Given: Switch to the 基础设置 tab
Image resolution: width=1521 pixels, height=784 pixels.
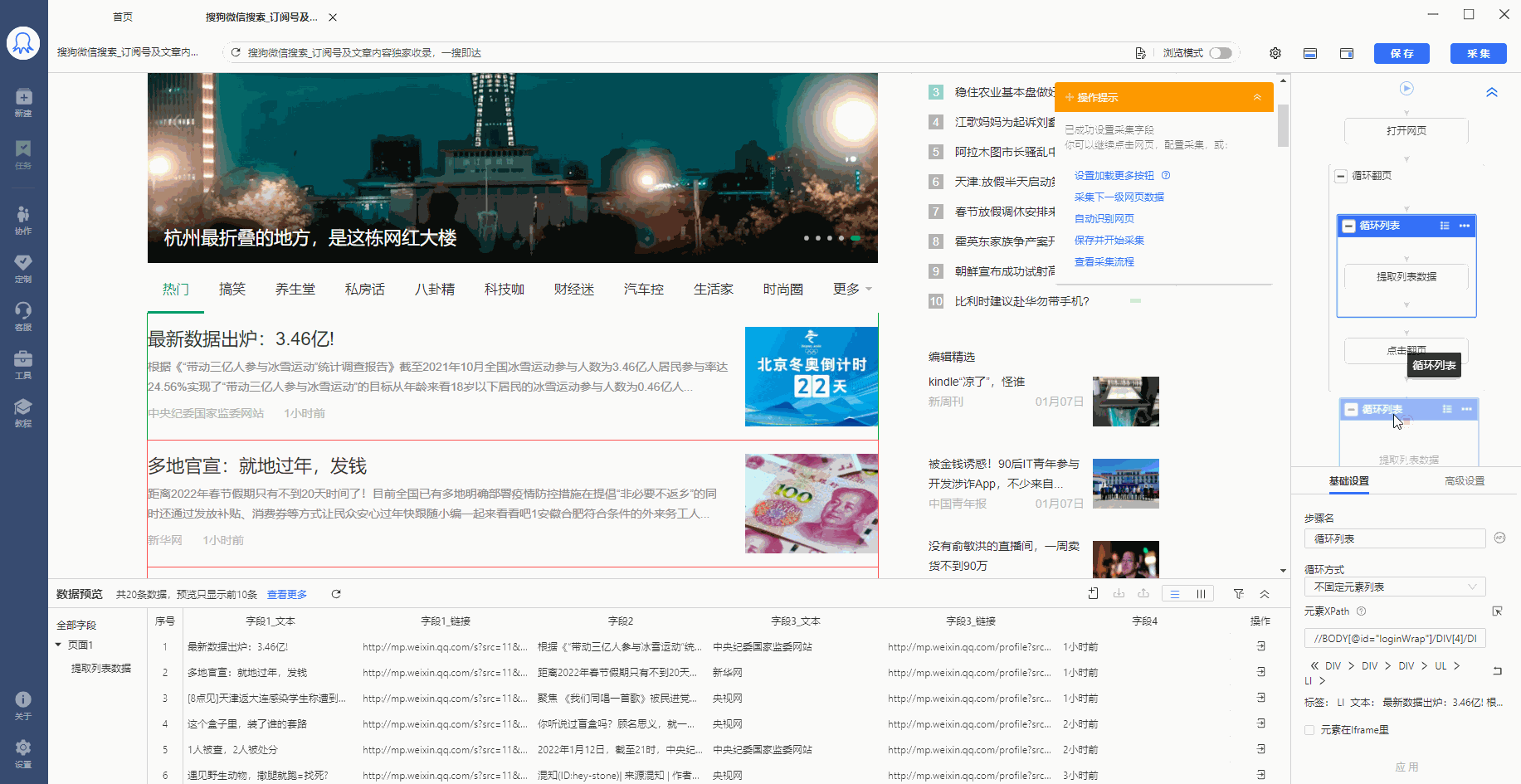Looking at the screenshot, I should coord(1349,481).
